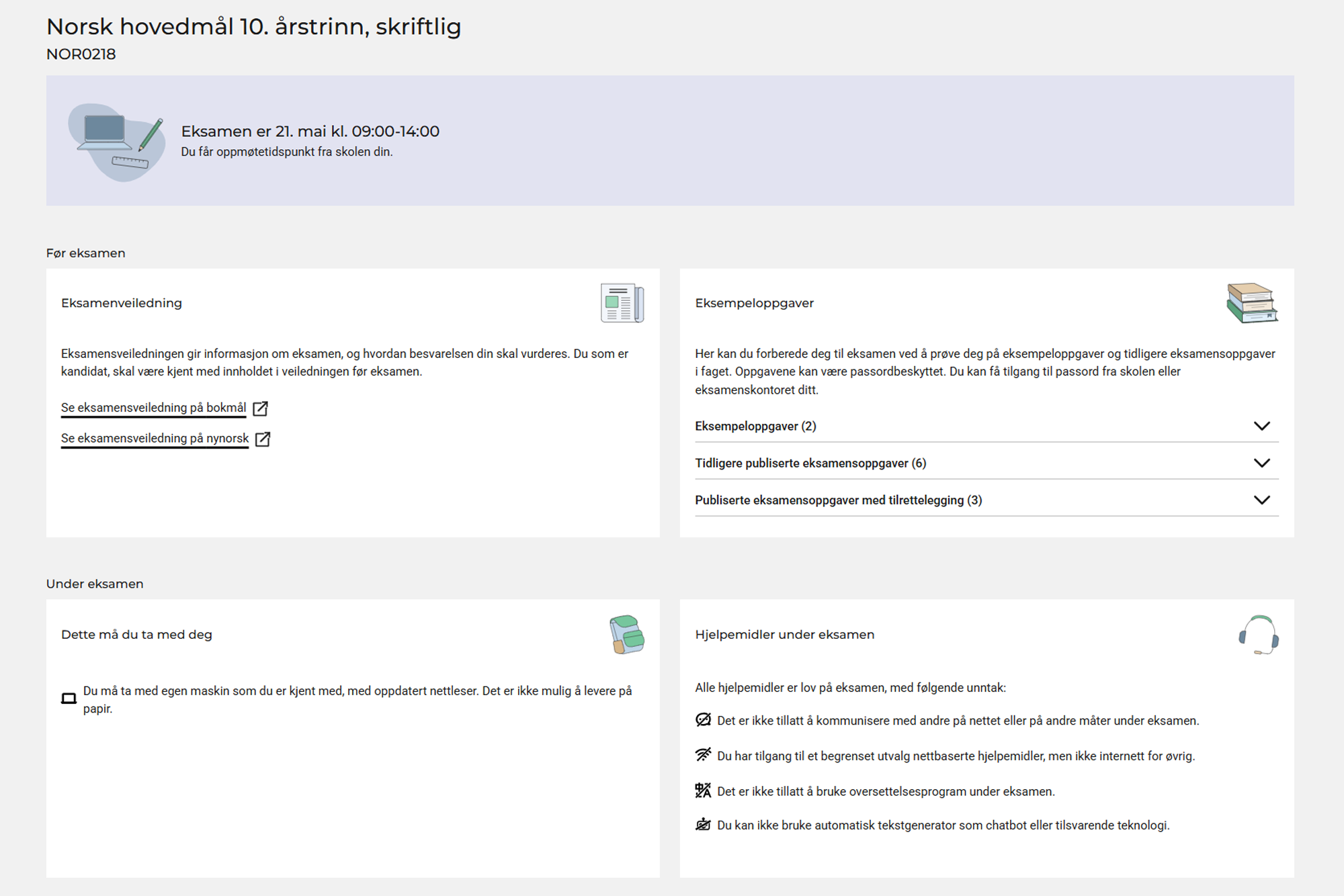The width and height of the screenshot is (1344, 896).
Task: Click the text Eksamen er 21. mai kl. 09:00-14:00
Action: pyautogui.click(x=310, y=132)
